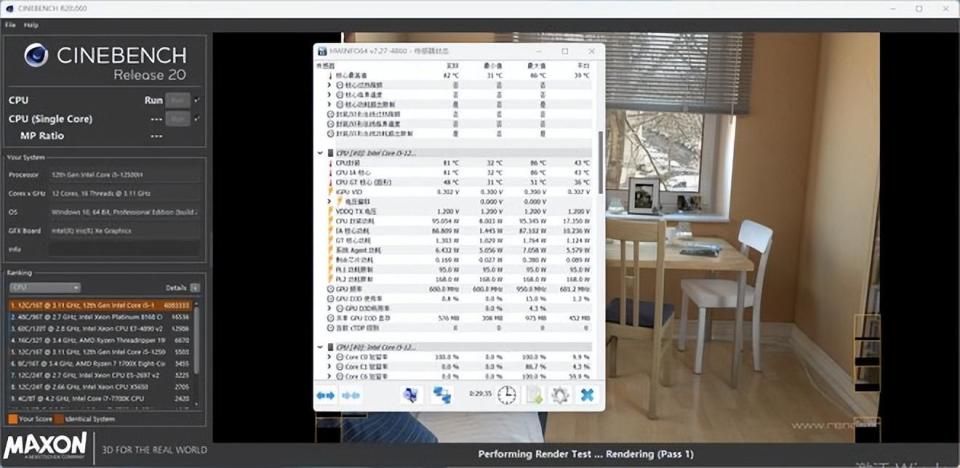Click the HWiNFO sensor list vertical scrollbar
Viewport: 960px width, 468px height.
click(601, 162)
